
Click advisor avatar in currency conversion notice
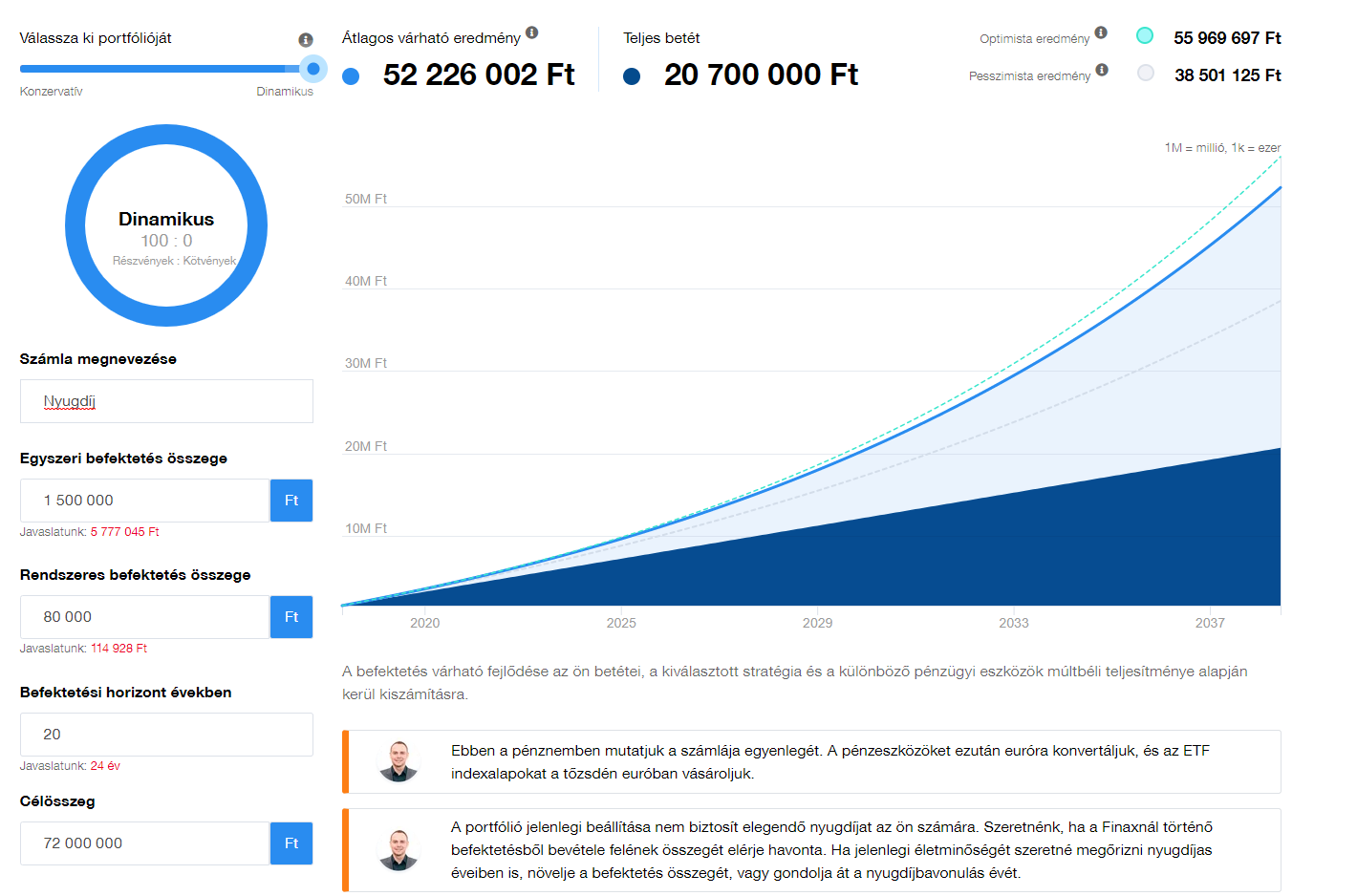398,762
